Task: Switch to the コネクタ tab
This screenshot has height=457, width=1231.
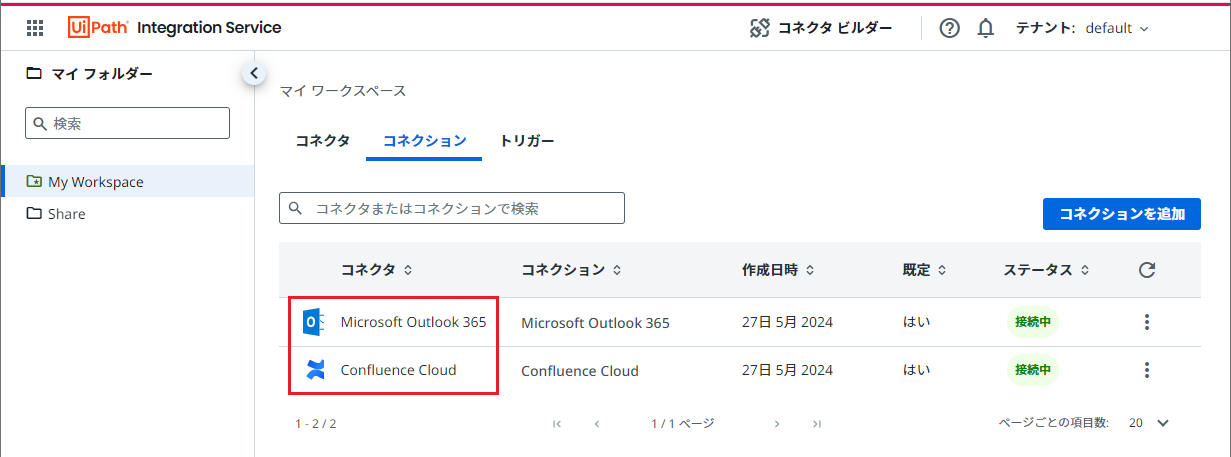Action: 323,141
